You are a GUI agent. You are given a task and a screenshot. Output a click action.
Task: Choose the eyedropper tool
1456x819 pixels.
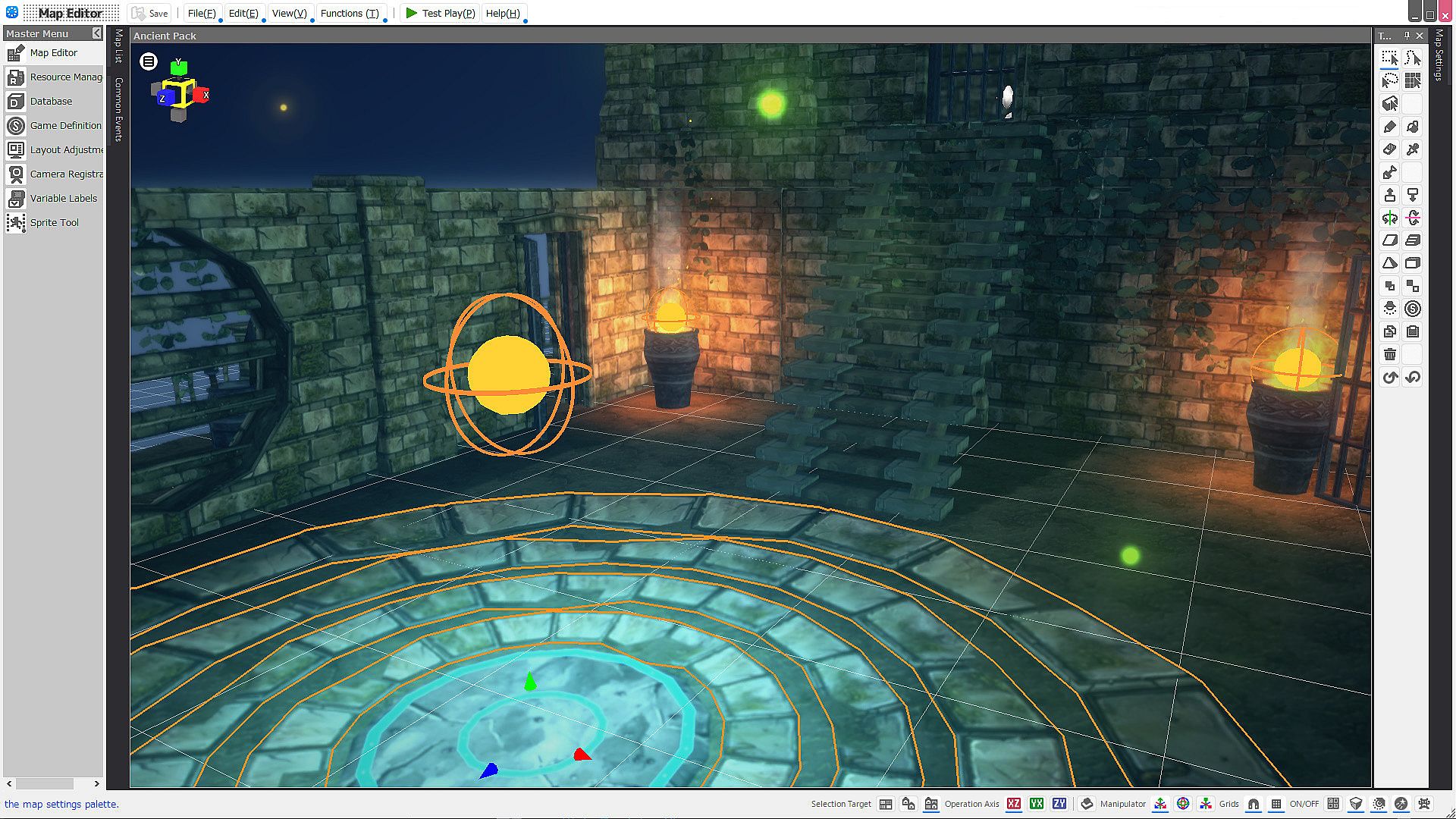tap(1412, 149)
